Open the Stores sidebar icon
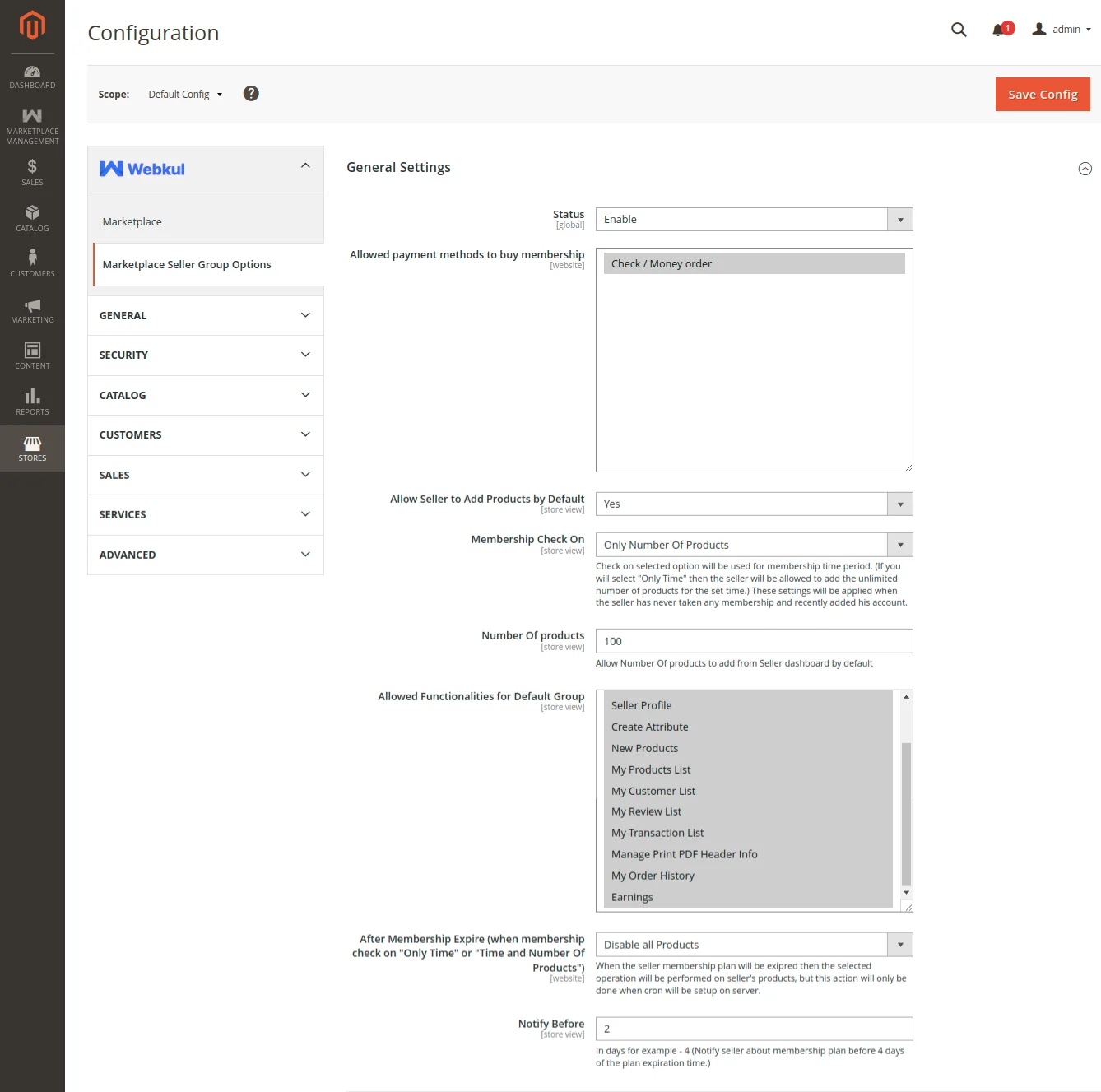 coord(32,448)
